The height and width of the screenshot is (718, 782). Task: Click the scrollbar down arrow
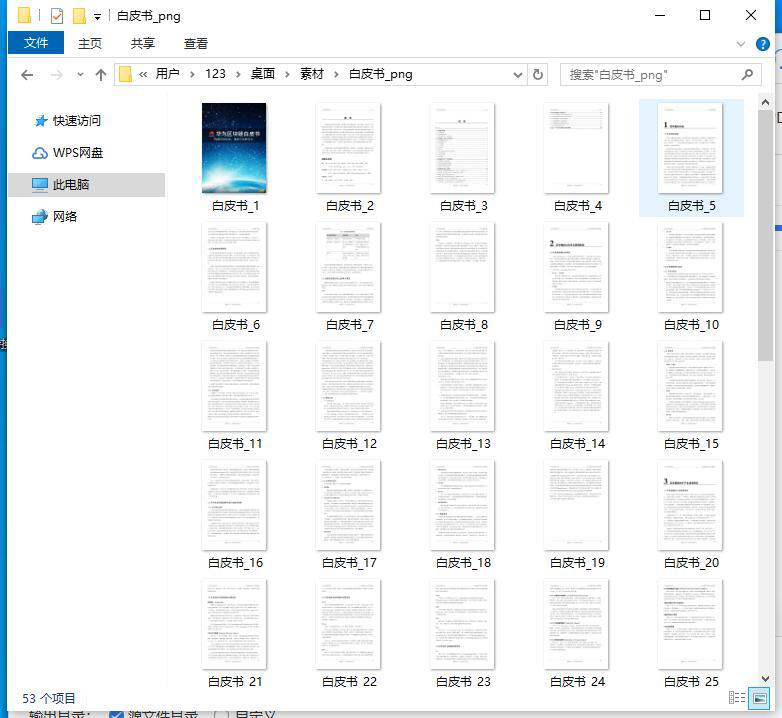coord(766,678)
